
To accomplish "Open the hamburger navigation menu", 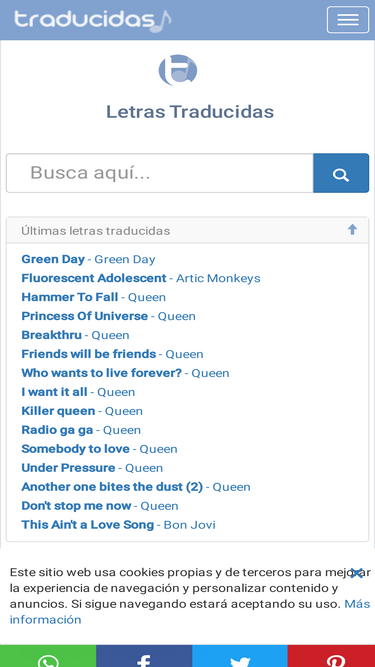I will pos(347,20).
